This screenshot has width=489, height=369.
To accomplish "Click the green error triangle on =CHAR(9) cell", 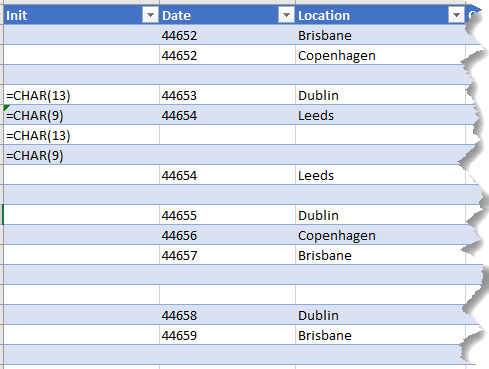I will pyautogui.click(x=7, y=108).
